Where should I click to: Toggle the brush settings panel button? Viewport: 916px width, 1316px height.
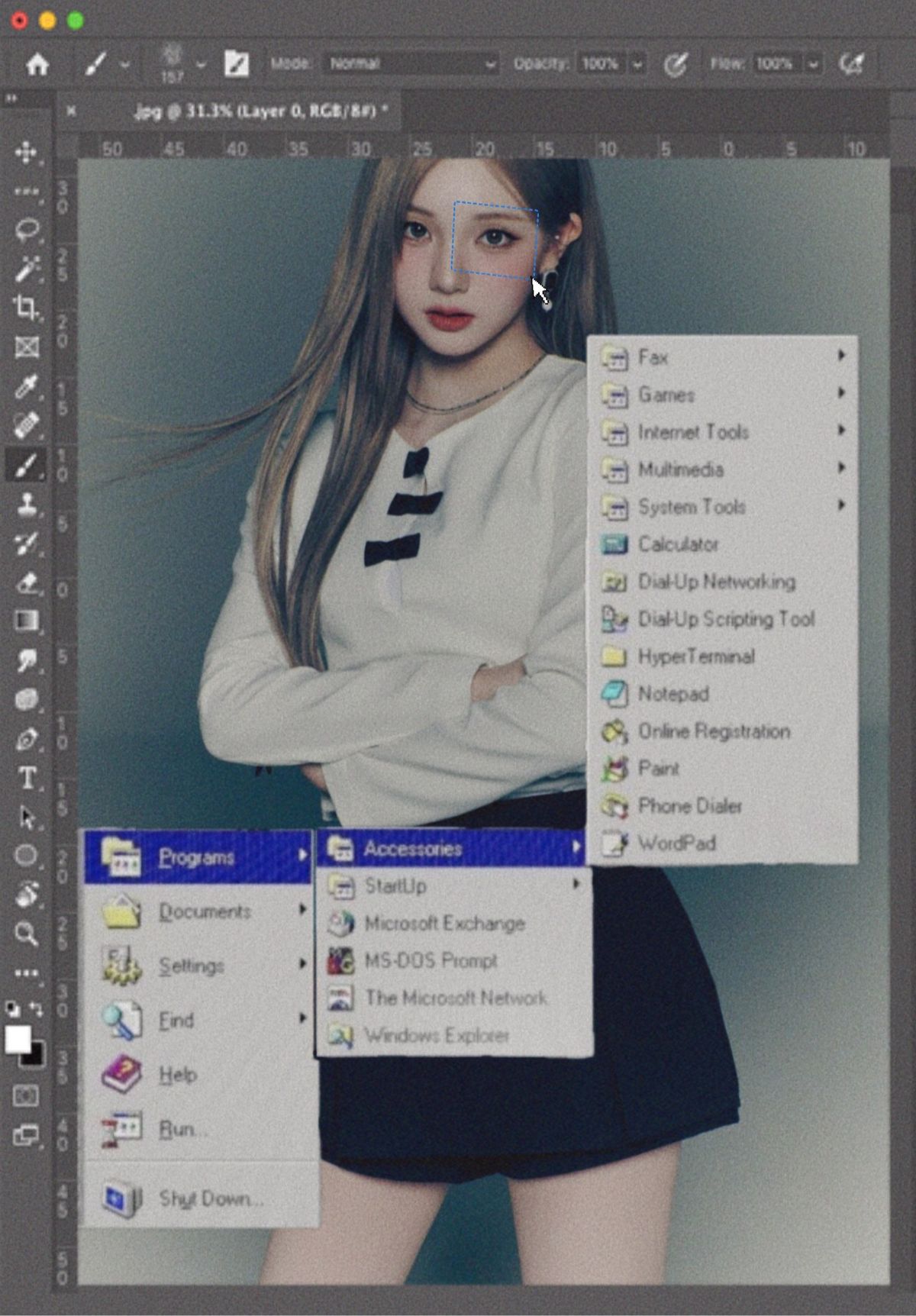coord(236,64)
